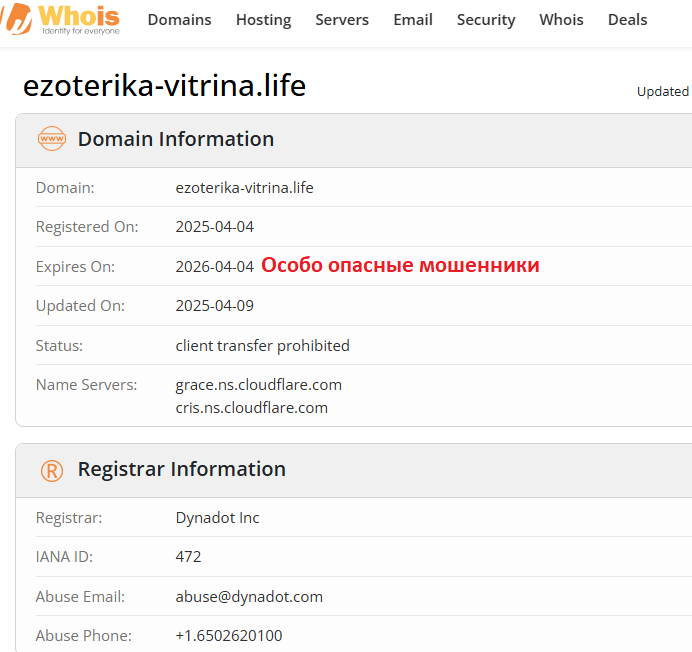Select registrar name Dynadot Inc

click(x=218, y=518)
